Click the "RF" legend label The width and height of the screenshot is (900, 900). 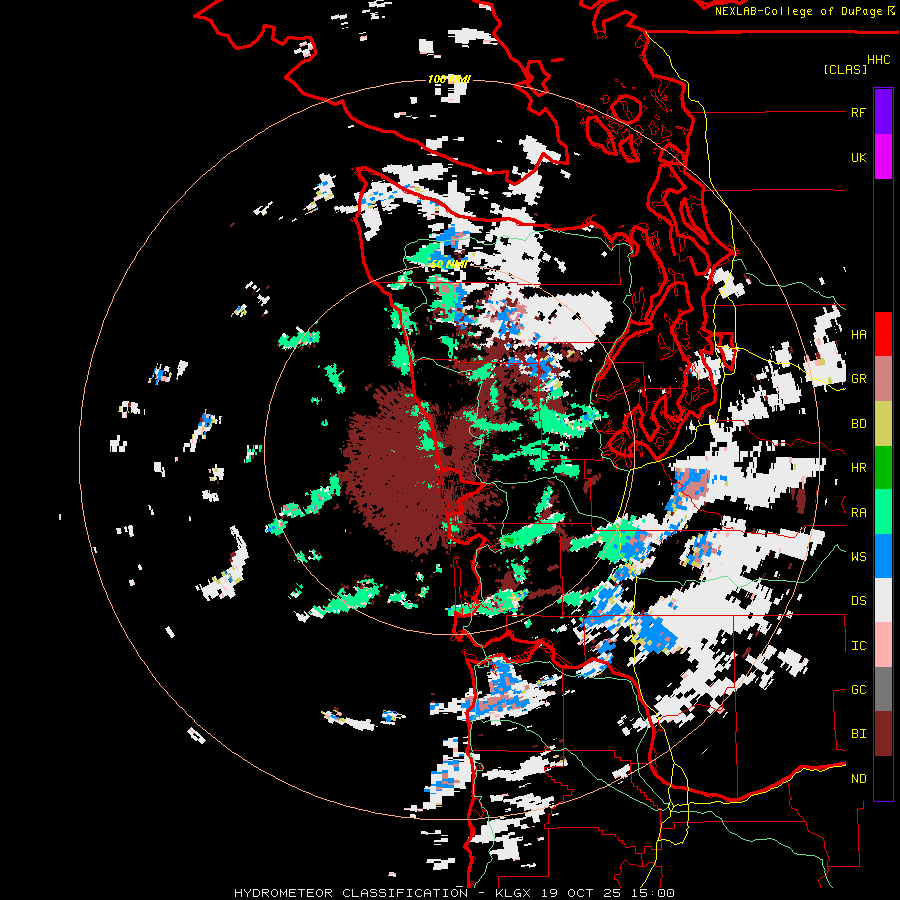[858, 112]
